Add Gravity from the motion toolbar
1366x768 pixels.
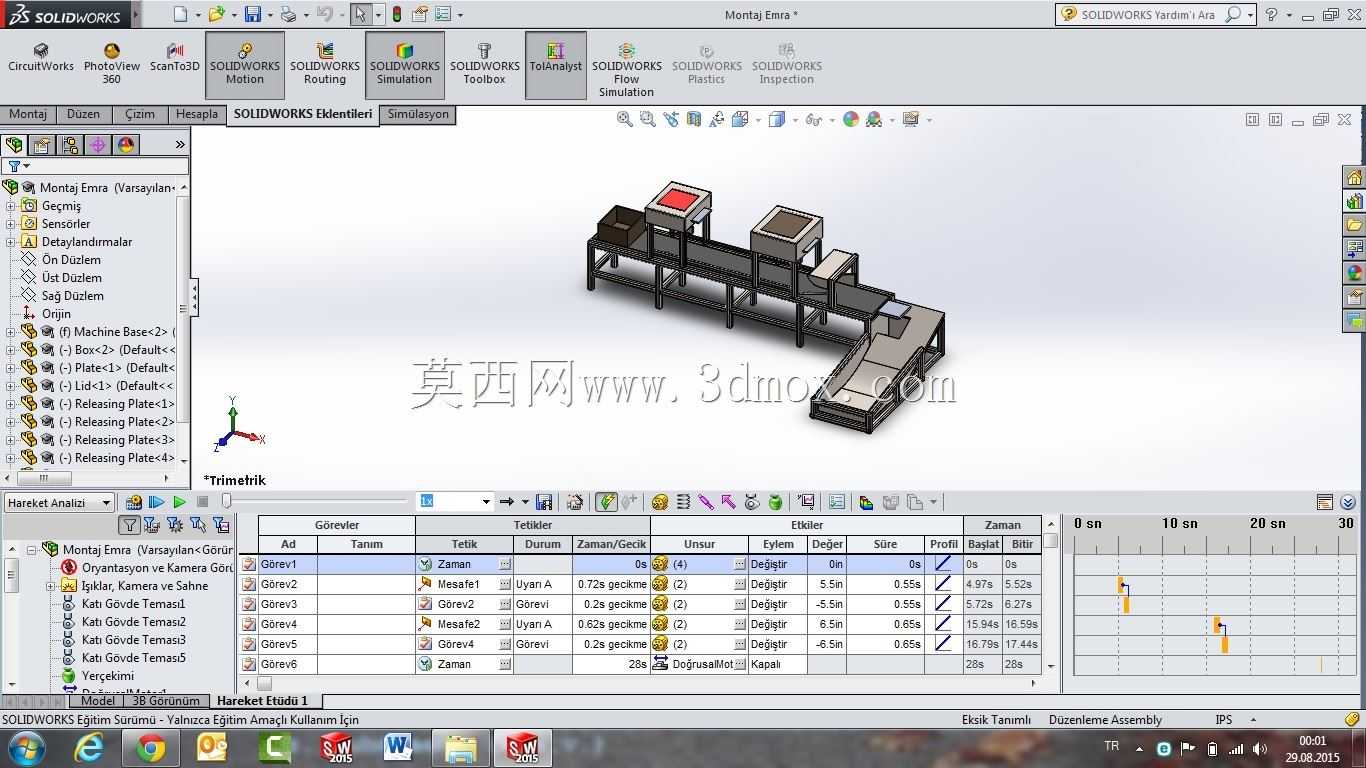(x=775, y=502)
